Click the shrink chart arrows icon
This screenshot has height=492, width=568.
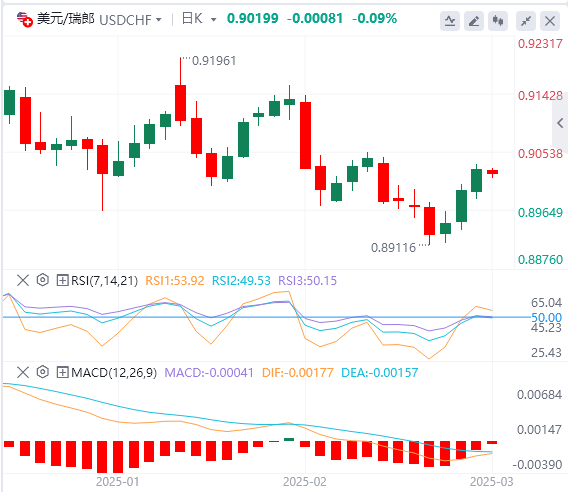tap(526, 21)
